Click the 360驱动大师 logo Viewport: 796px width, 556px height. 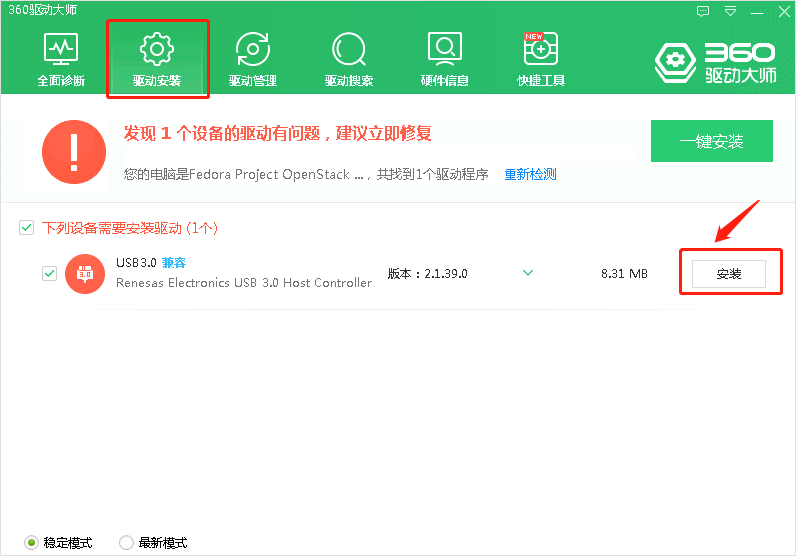point(716,63)
